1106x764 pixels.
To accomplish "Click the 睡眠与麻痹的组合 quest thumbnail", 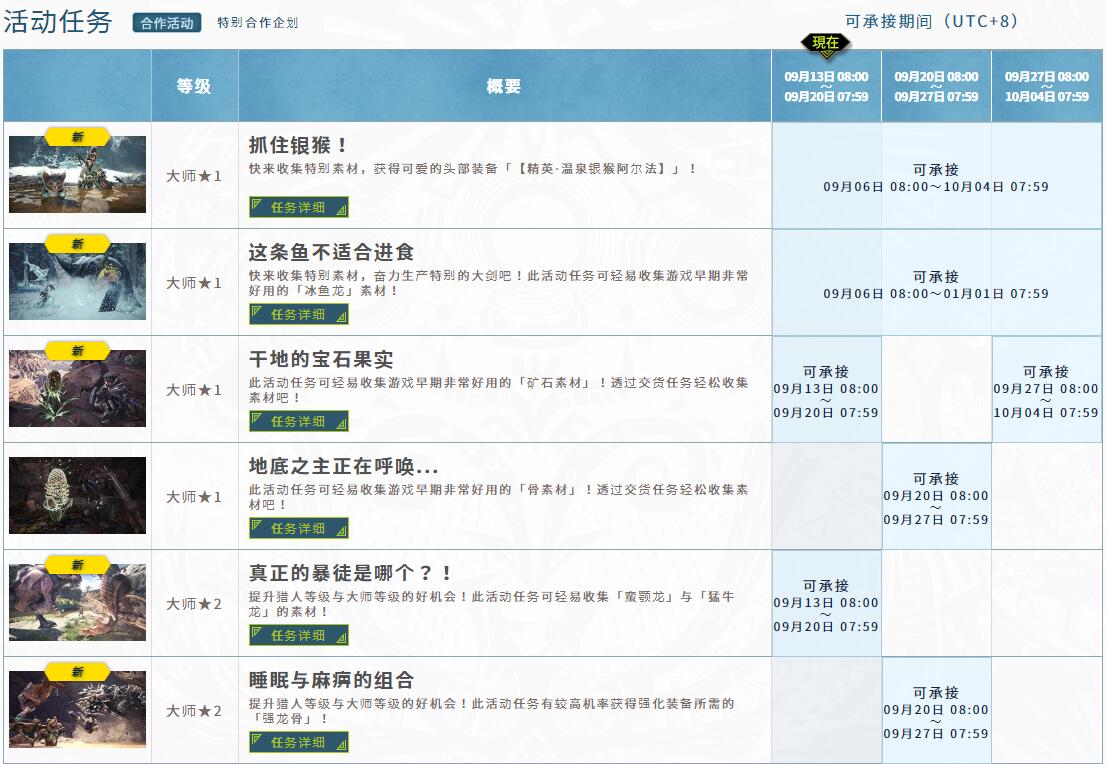I will (x=77, y=711).
